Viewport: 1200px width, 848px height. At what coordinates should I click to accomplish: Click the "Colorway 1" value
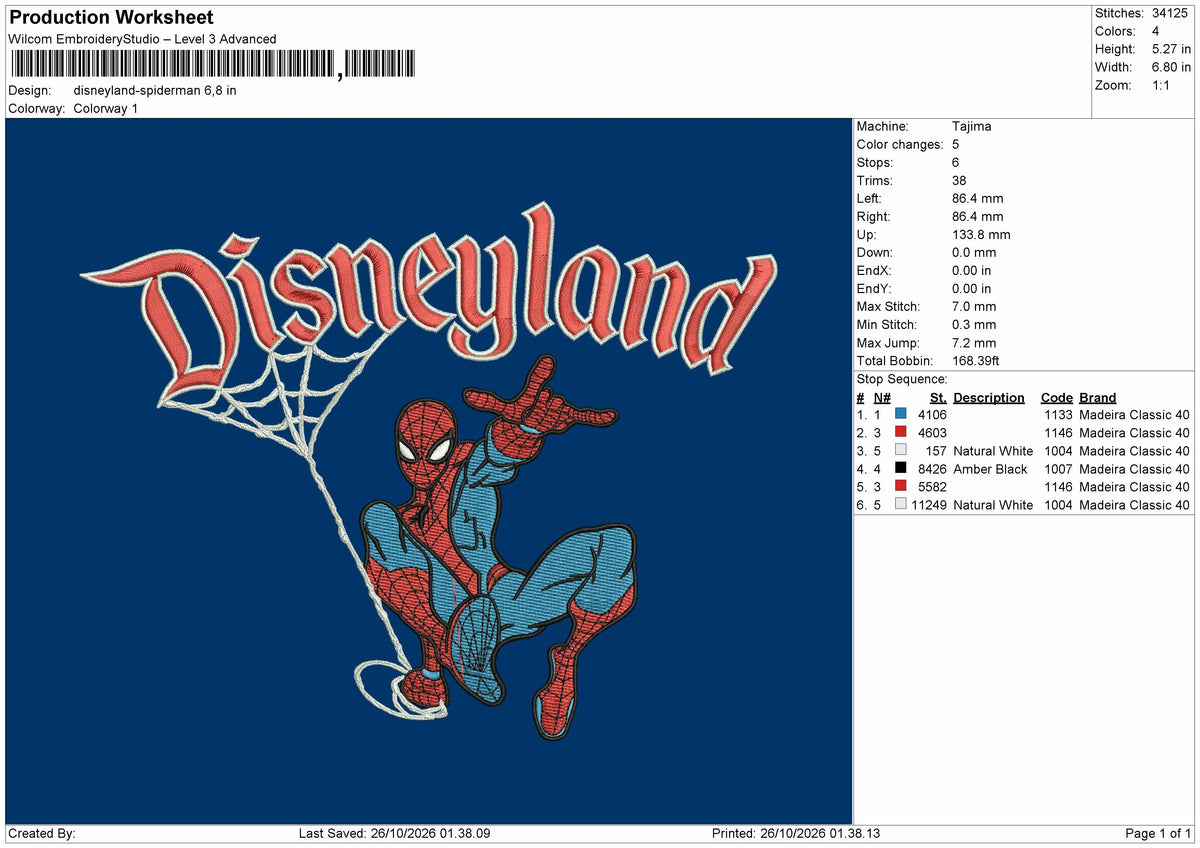(x=106, y=108)
